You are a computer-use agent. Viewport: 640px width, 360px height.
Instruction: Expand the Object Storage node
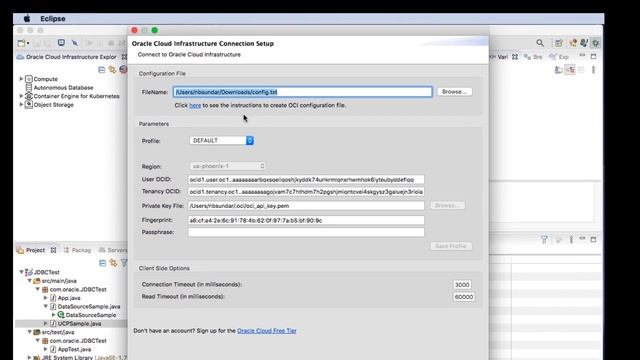click(21, 104)
